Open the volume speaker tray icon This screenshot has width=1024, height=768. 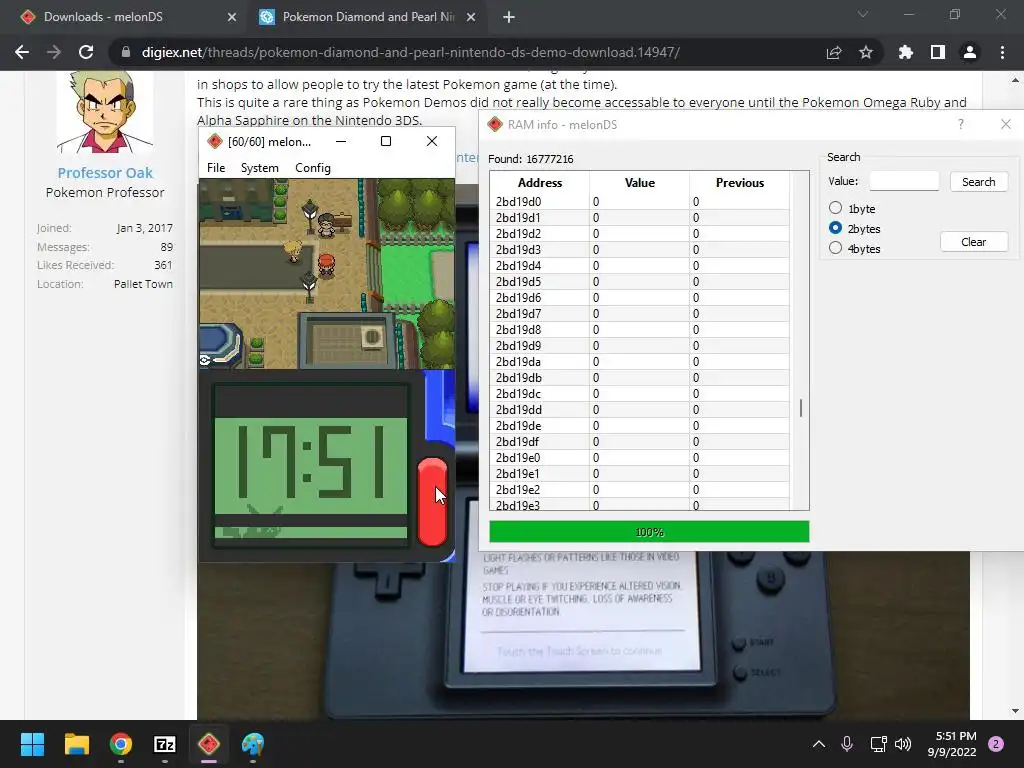[x=903, y=744]
